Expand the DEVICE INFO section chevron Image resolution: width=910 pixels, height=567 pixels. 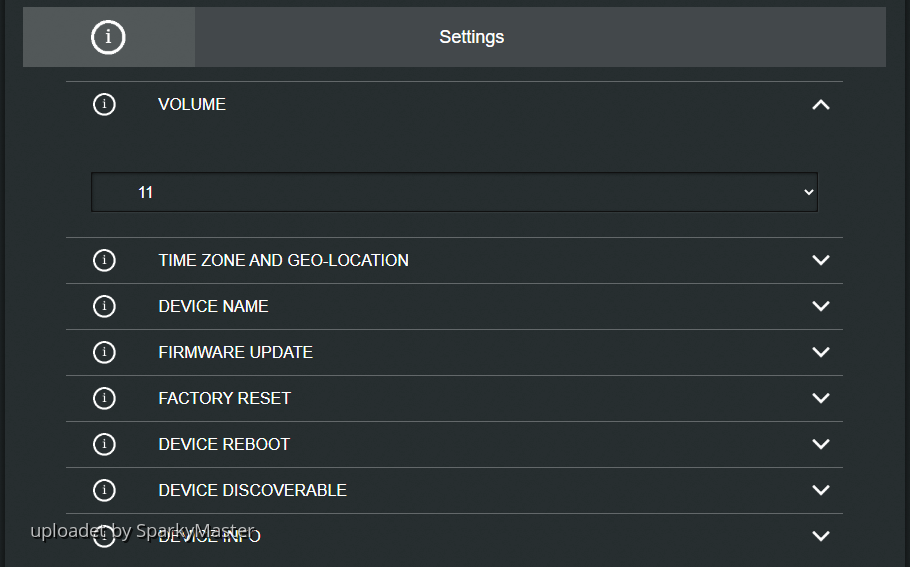(821, 536)
